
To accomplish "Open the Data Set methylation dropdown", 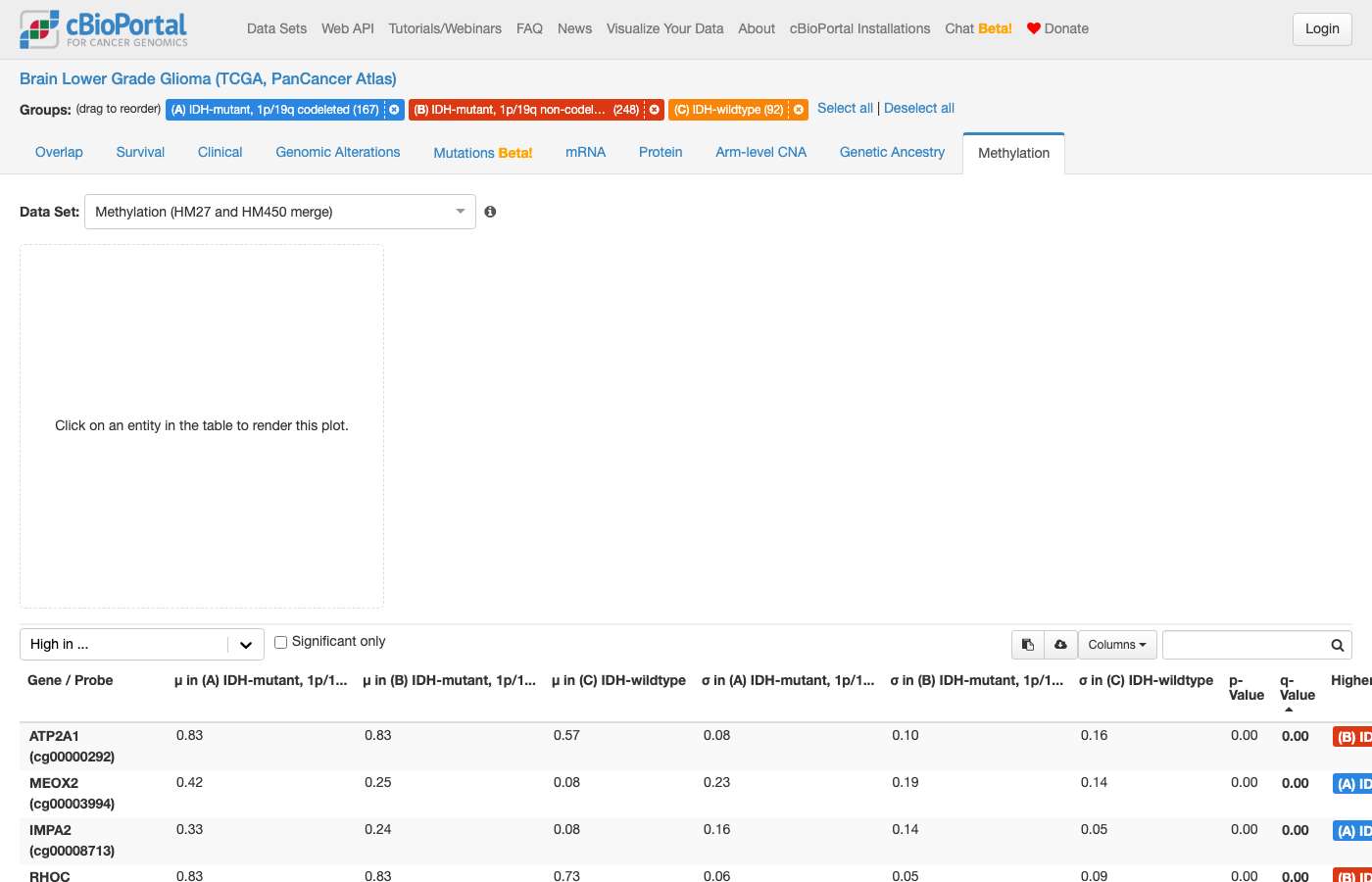I will coord(280,212).
